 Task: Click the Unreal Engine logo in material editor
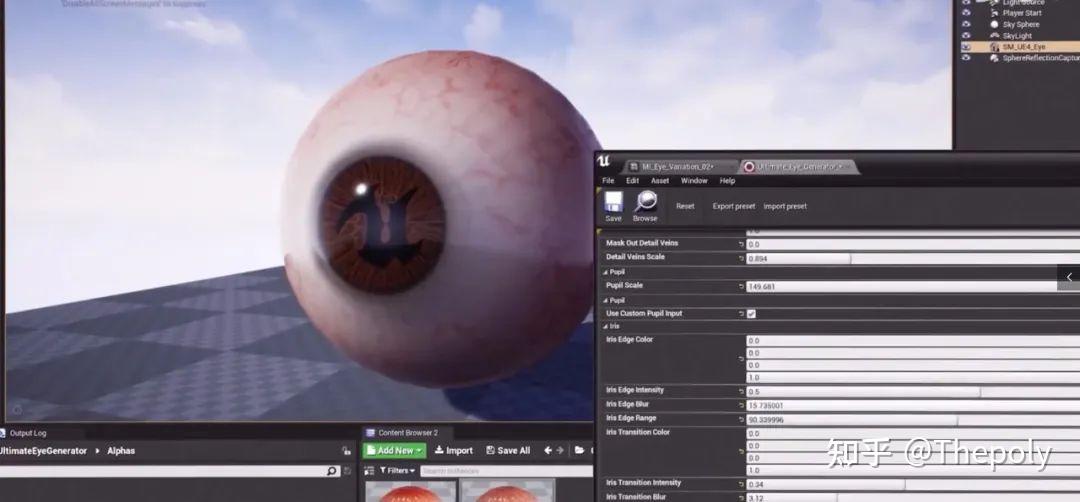(x=604, y=162)
